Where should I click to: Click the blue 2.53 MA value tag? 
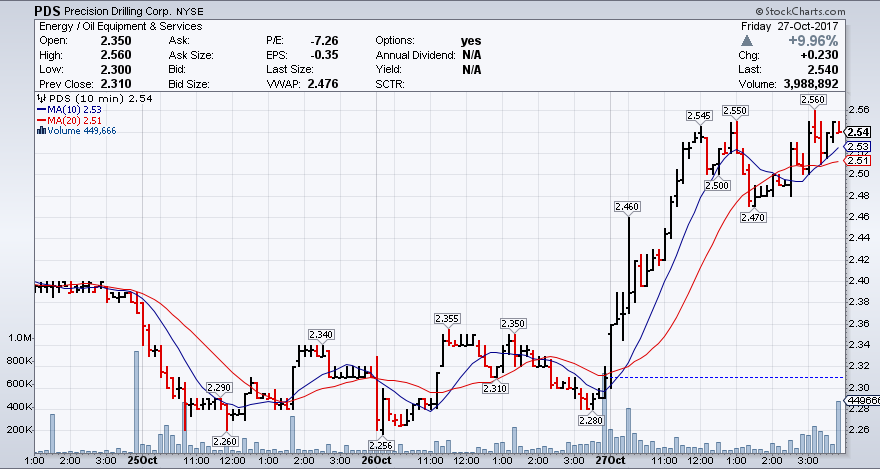[858, 147]
